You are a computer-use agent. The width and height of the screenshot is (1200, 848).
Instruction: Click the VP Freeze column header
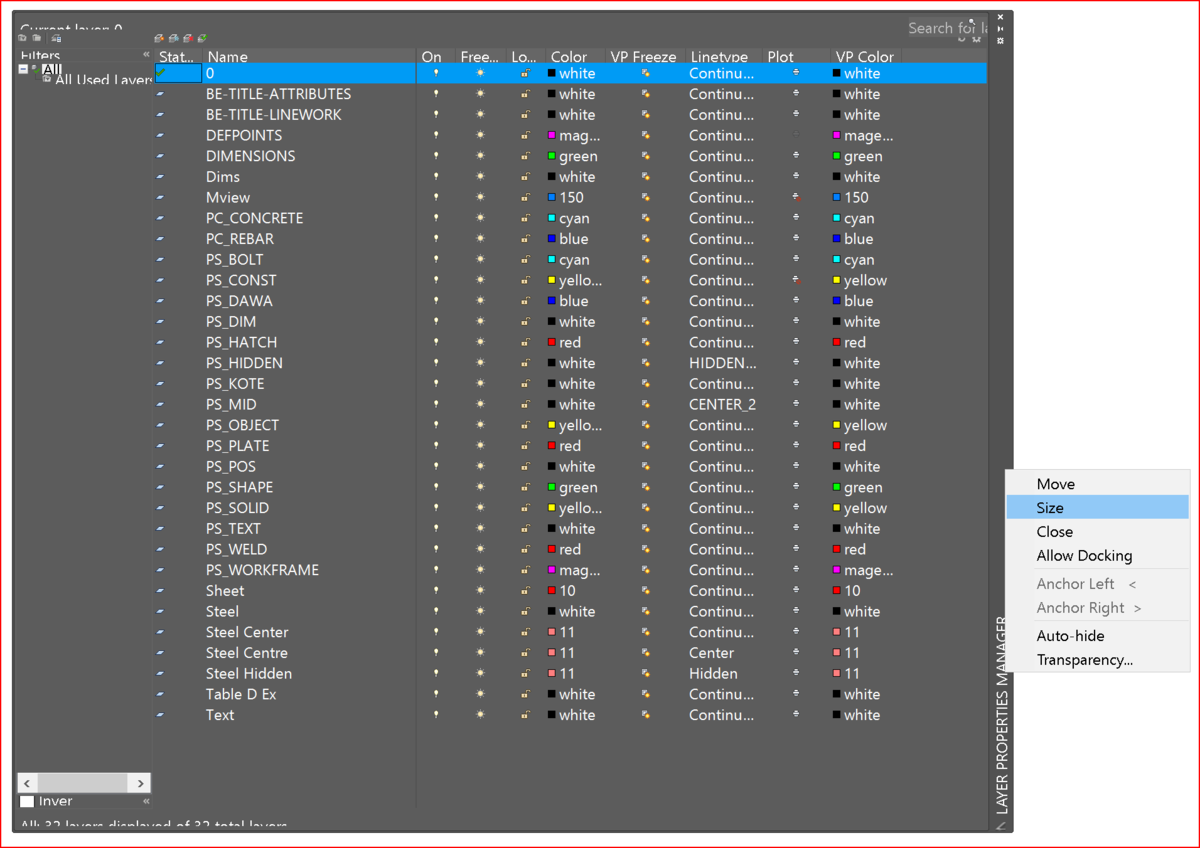[644, 57]
